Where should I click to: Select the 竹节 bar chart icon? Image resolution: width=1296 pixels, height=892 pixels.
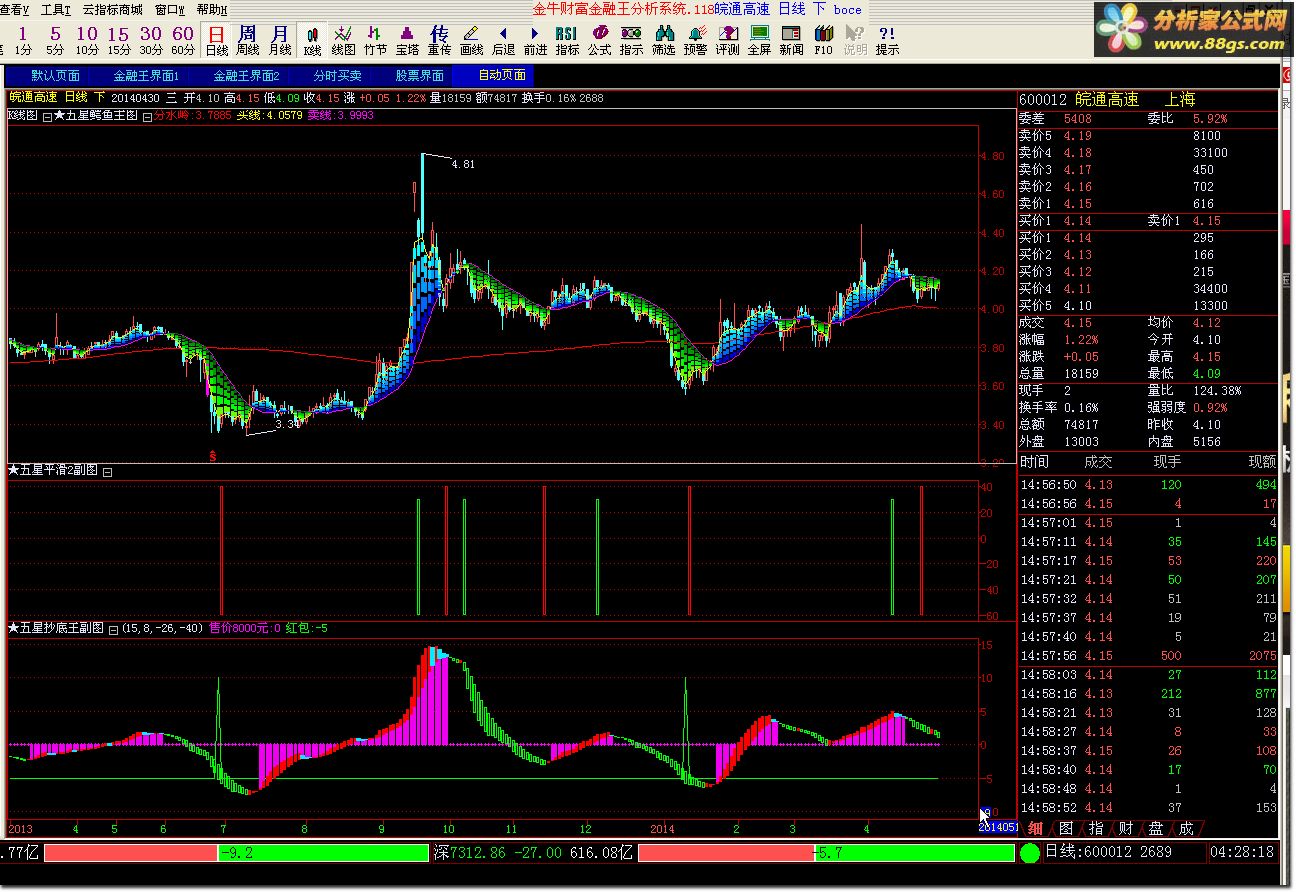375,40
